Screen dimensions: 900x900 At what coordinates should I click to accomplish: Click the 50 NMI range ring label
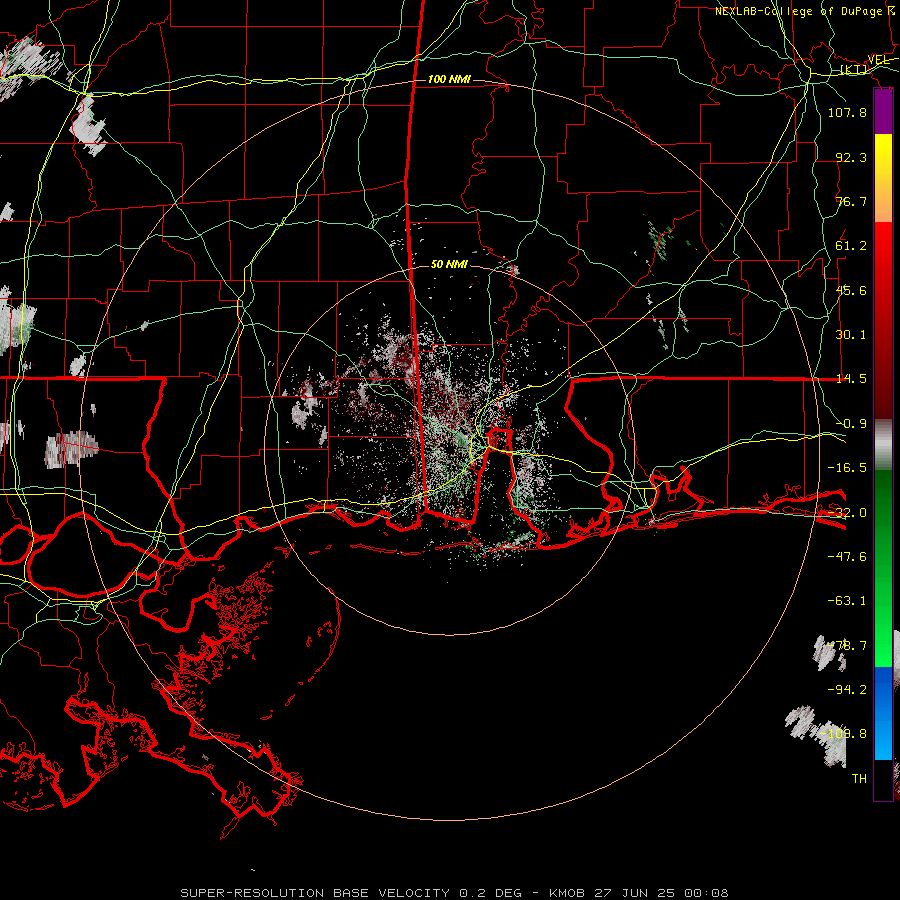point(449,264)
